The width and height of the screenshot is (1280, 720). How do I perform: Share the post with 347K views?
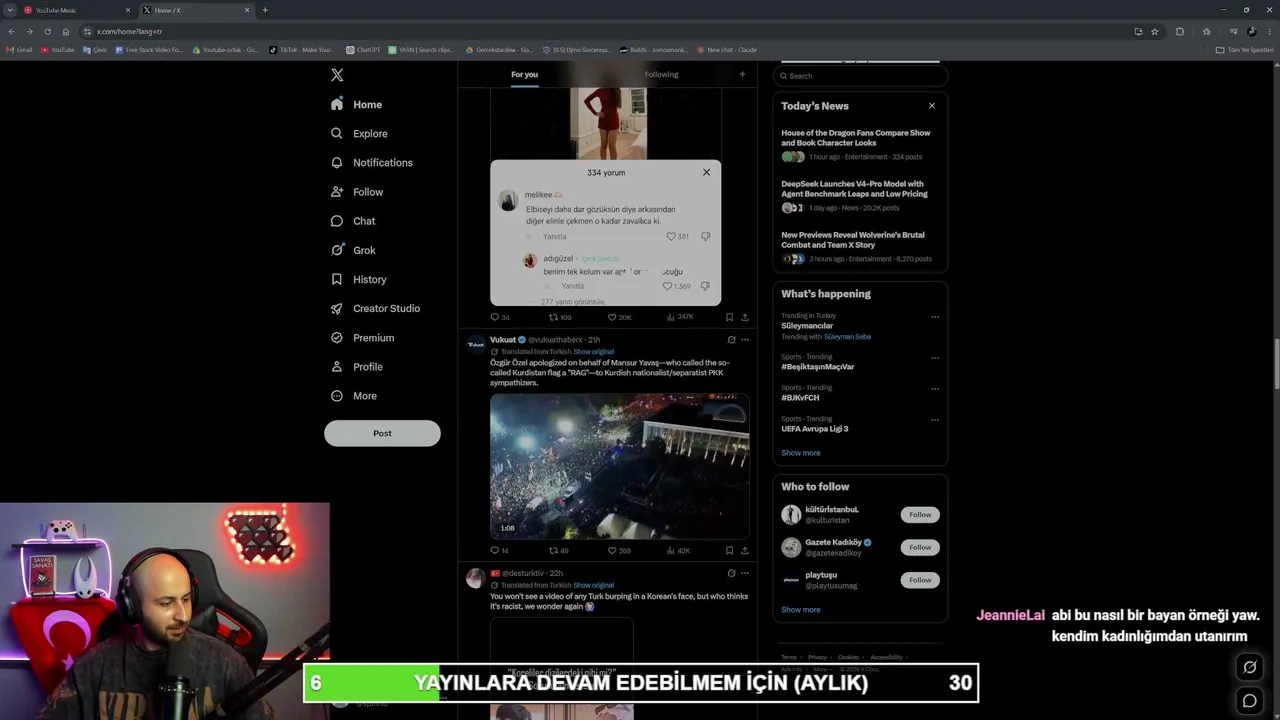pyautogui.click(x=744, y=317)
